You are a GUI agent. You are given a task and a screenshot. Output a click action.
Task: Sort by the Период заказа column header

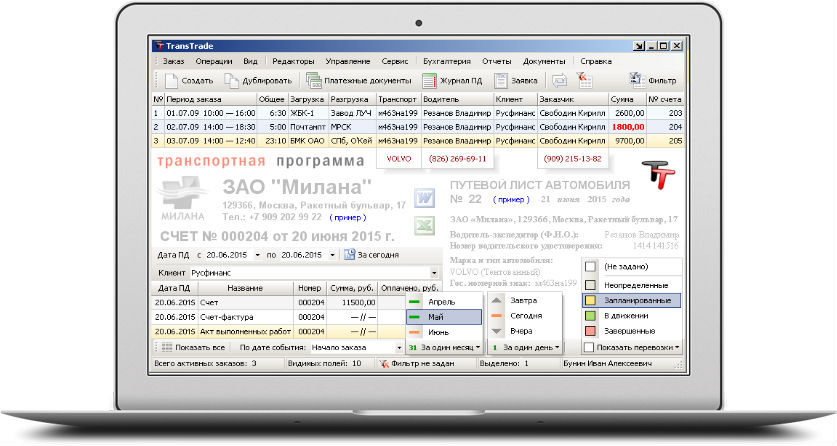click(x=211, y=99)
